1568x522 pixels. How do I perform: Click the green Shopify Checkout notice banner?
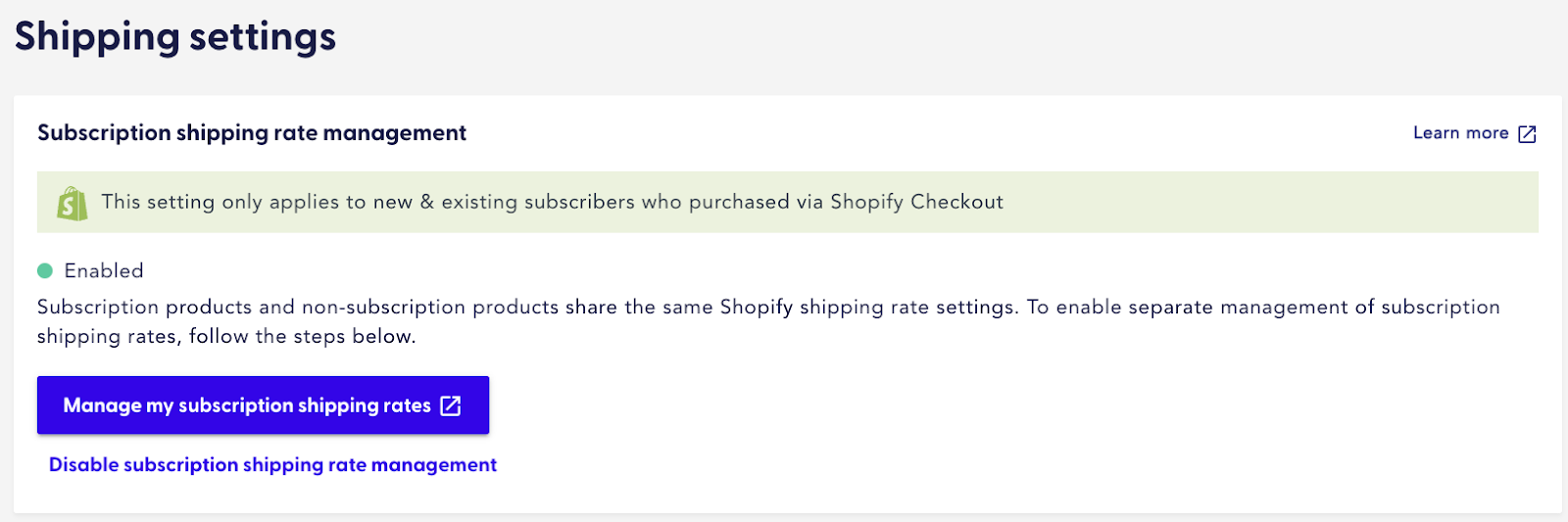tap(788, 203)
